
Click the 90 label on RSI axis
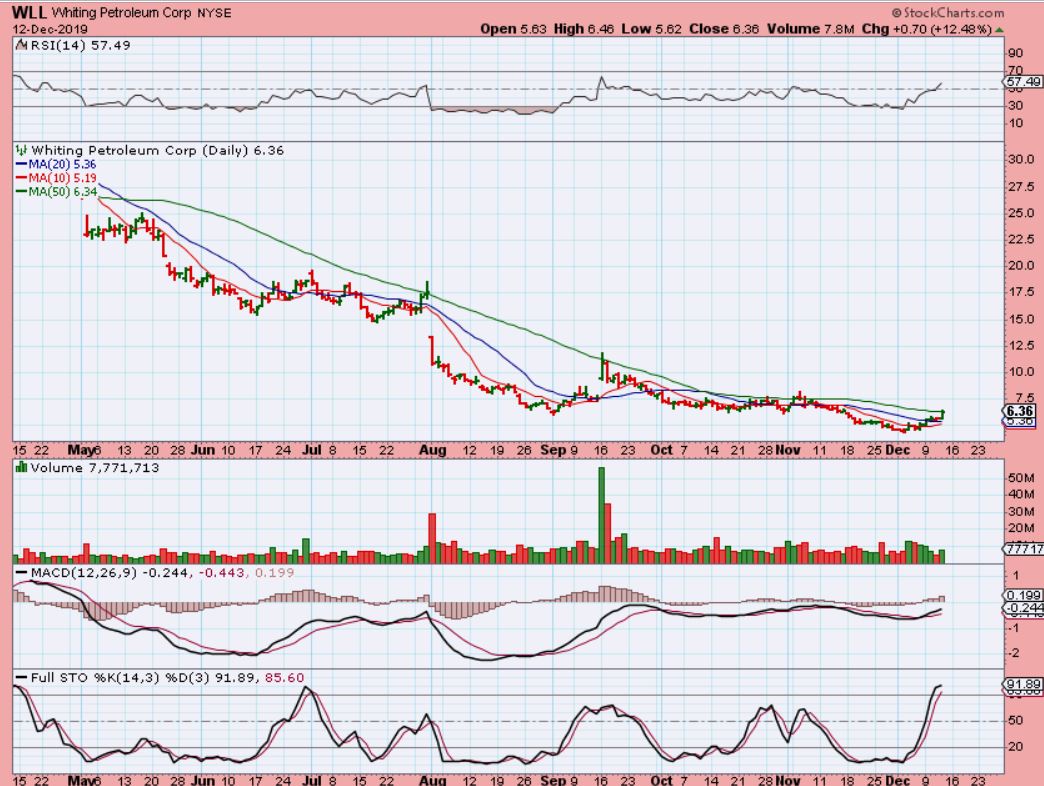[x=1016, y=53]
